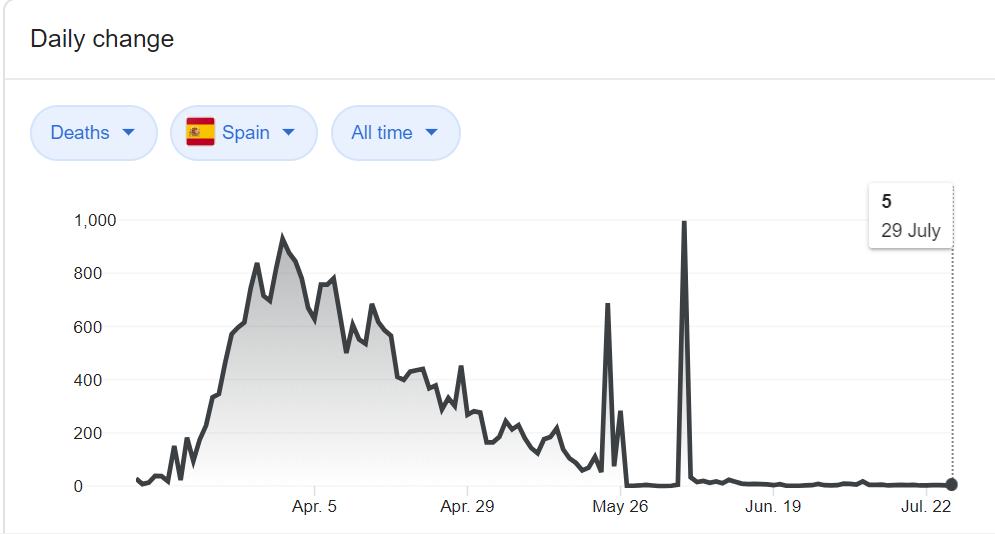The image size is (995, 534).
Task: Click the Deaths metric label text
Action: click(x=80, y=133)
